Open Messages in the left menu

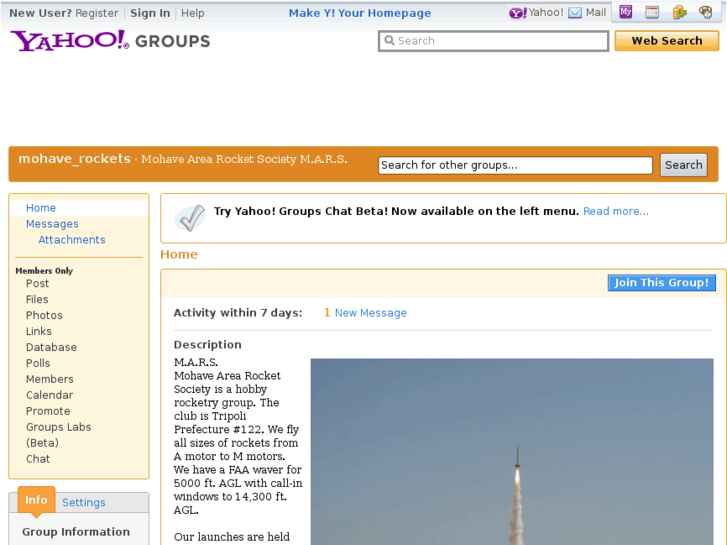click(52, 224)
